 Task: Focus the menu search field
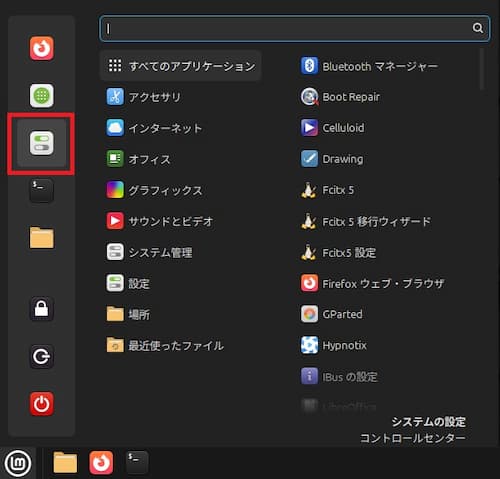click(x=295, y=28)
